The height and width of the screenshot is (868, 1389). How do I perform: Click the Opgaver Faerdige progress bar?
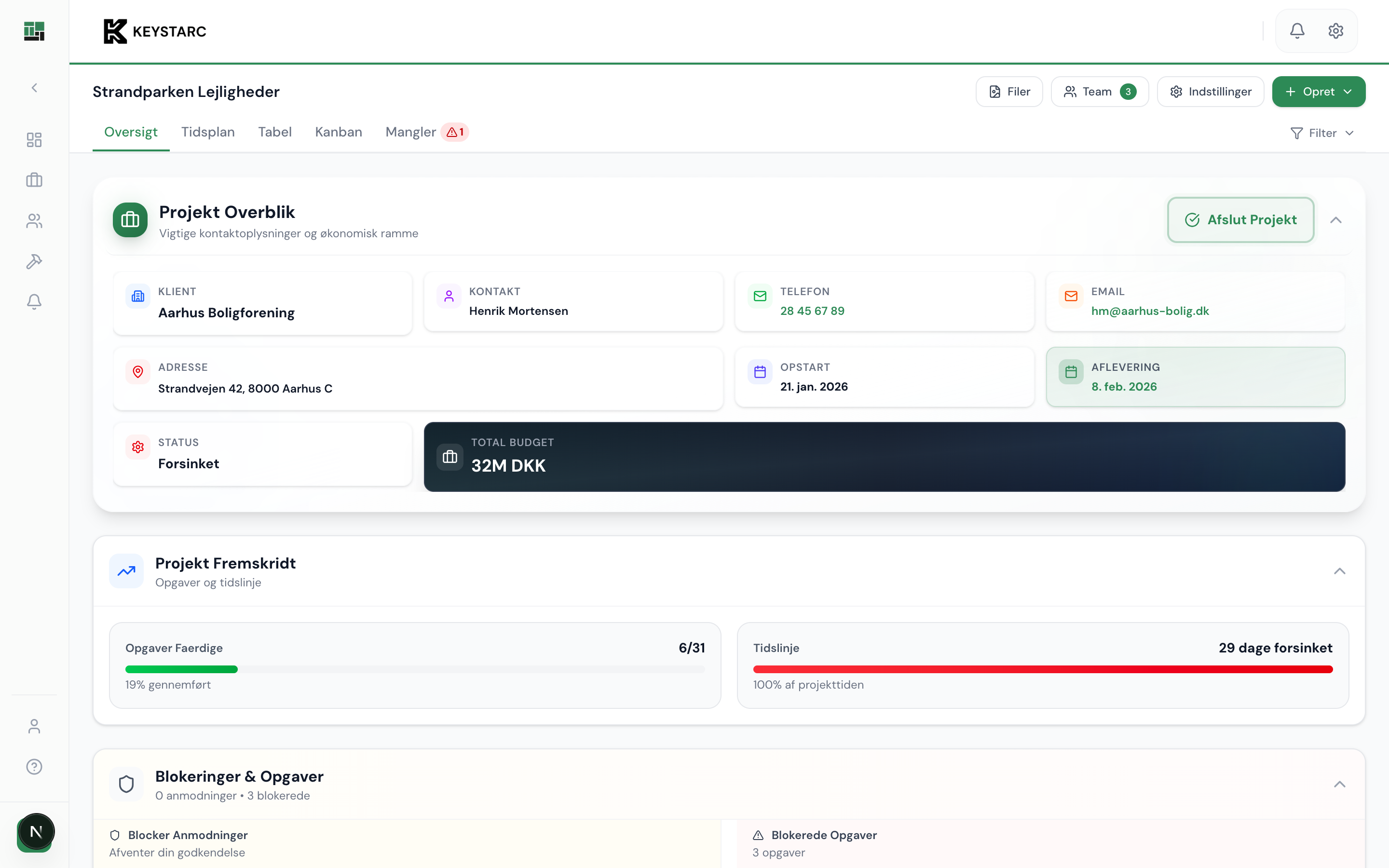(414, 669)
